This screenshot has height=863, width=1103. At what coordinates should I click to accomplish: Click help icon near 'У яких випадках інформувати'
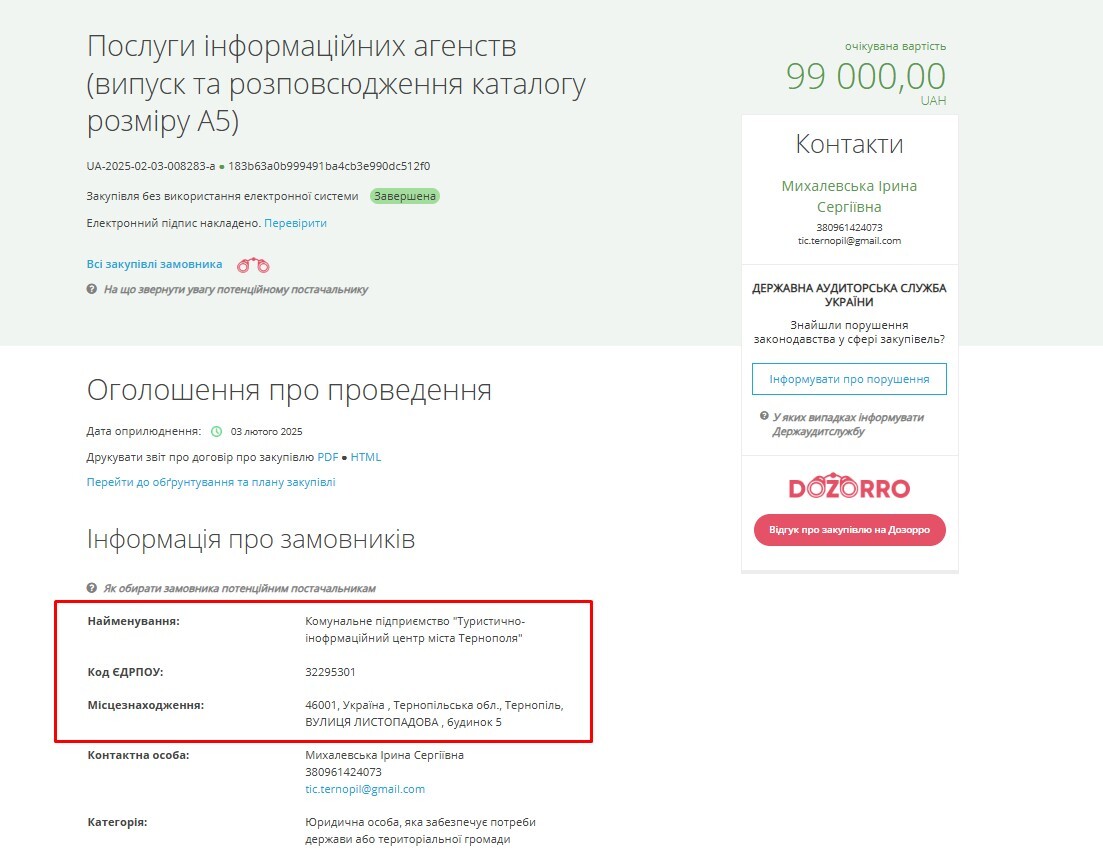pos(764,416)
